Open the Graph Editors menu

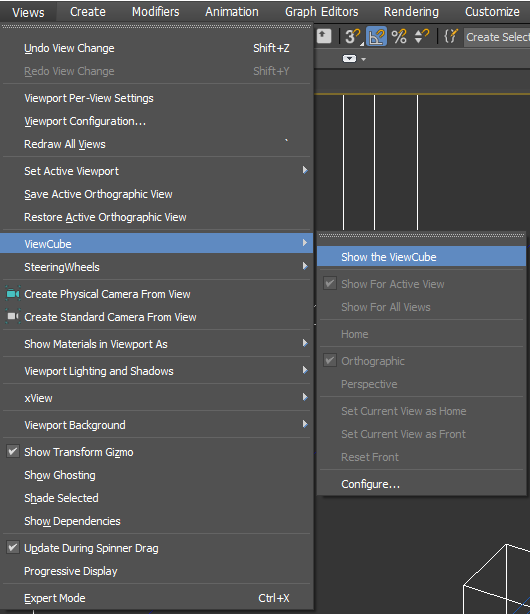[x=322, y=12]
